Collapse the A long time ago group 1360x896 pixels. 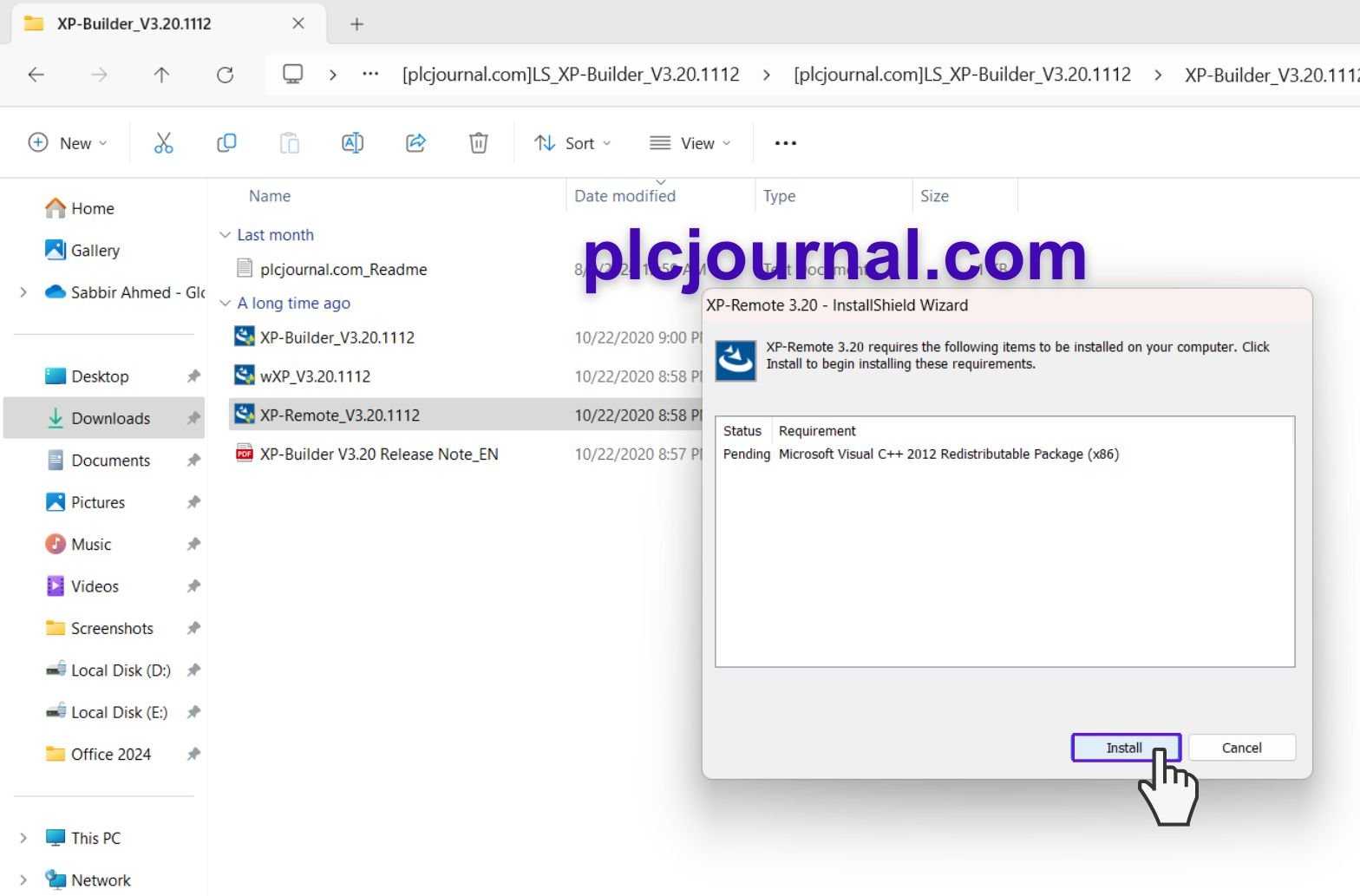pyautogui.click(x=226, y=304)
